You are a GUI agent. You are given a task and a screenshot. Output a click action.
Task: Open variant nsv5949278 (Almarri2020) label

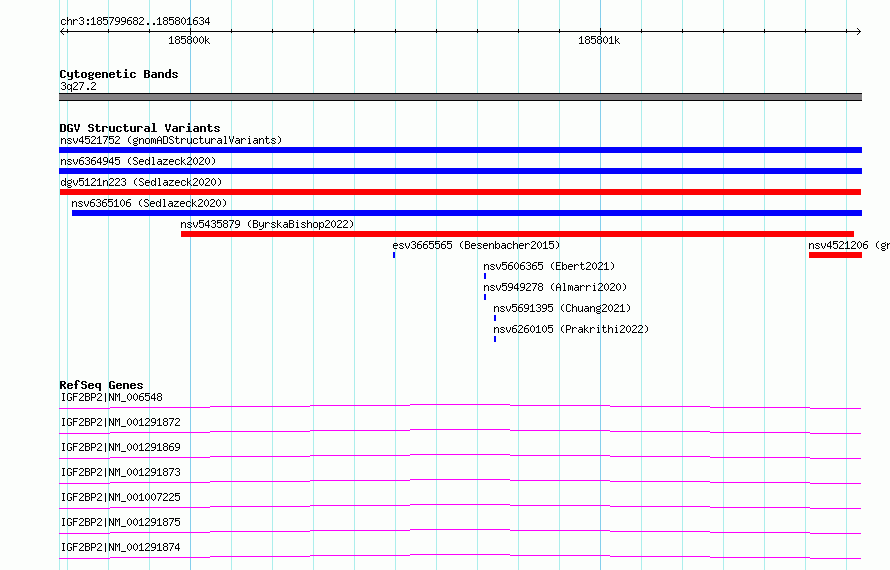click(555, 287)
